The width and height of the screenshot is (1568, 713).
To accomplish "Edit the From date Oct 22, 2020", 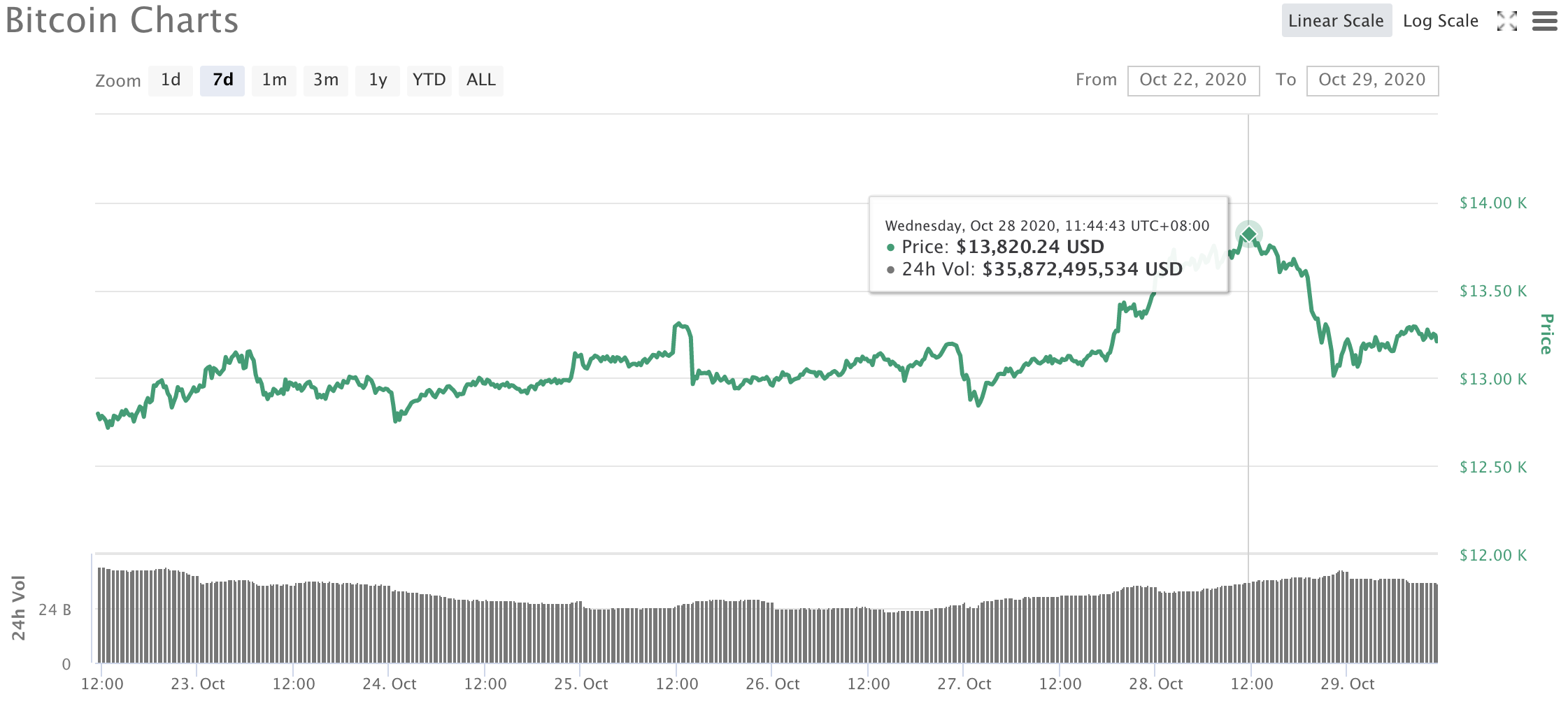I will point(1193,80).
